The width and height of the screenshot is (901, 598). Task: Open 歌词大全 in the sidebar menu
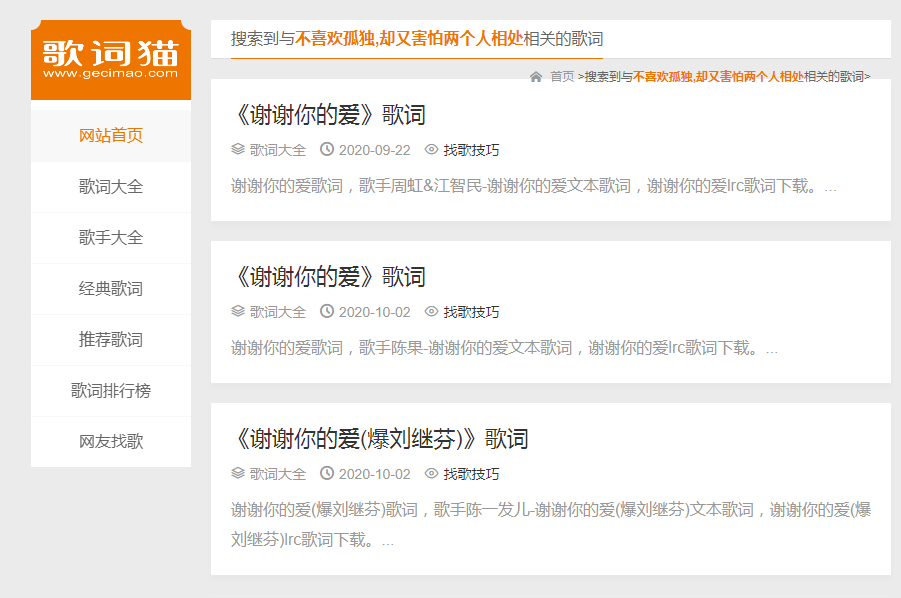tap(111, 187)
